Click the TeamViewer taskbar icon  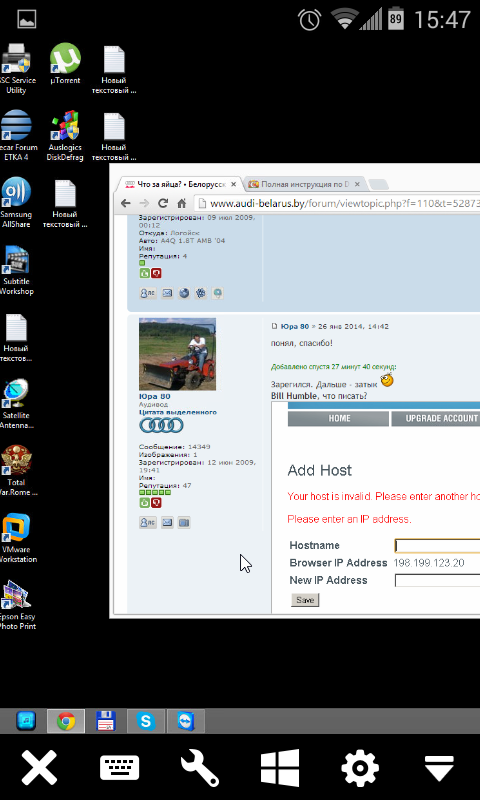coord(186,721)
